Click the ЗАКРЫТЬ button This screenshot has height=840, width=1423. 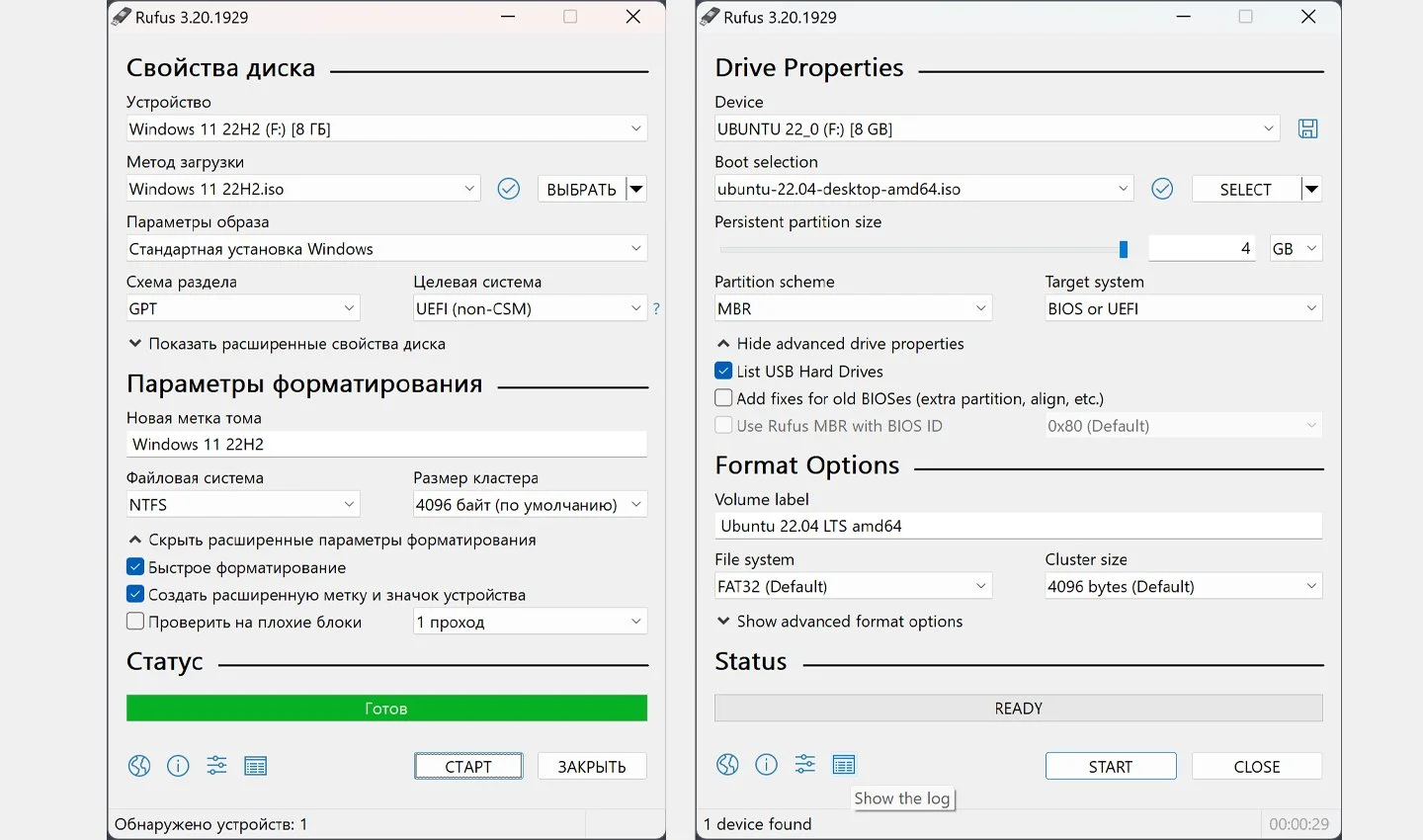(592, 767)
